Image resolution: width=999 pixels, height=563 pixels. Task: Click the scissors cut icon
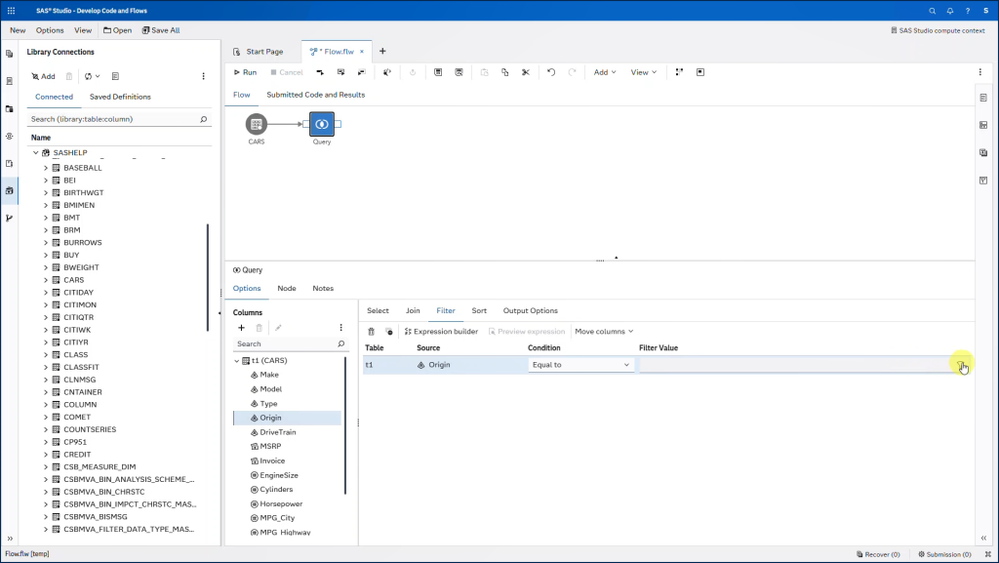(526, 72)
